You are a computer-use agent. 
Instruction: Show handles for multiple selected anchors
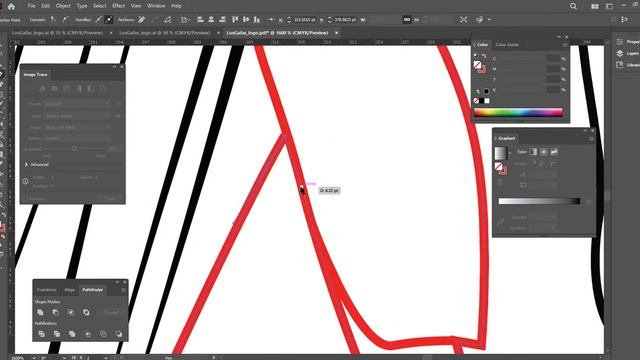99,20
